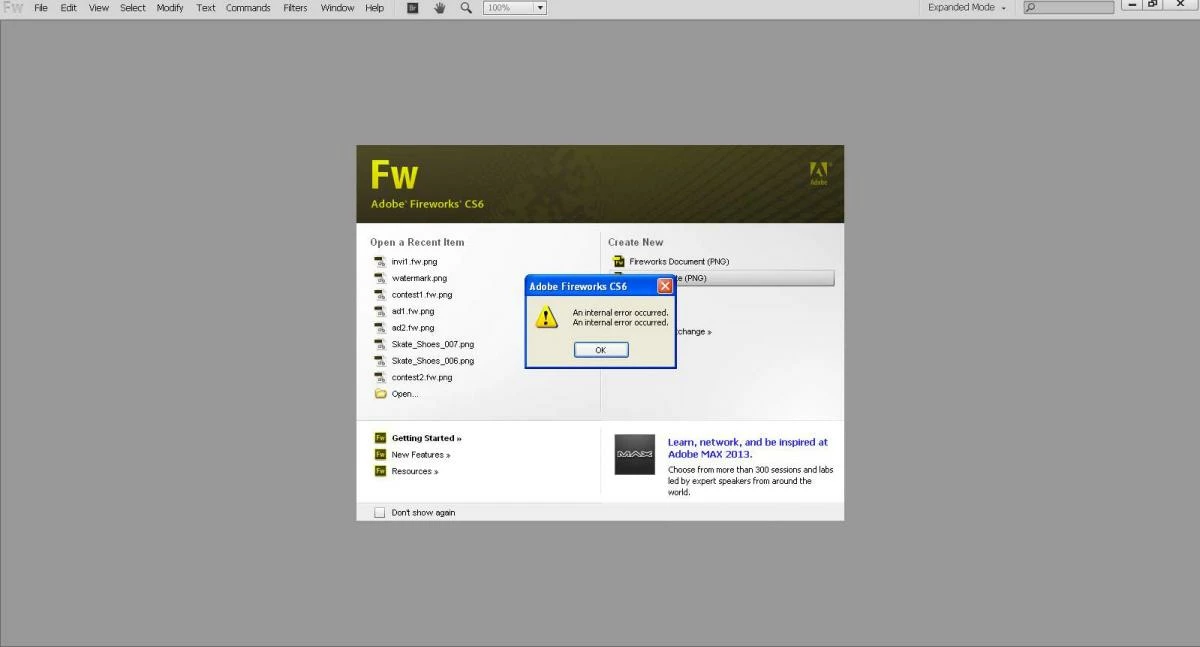1200x647 pixels.
Task: Open the New Features link
Action: point(421,455)
